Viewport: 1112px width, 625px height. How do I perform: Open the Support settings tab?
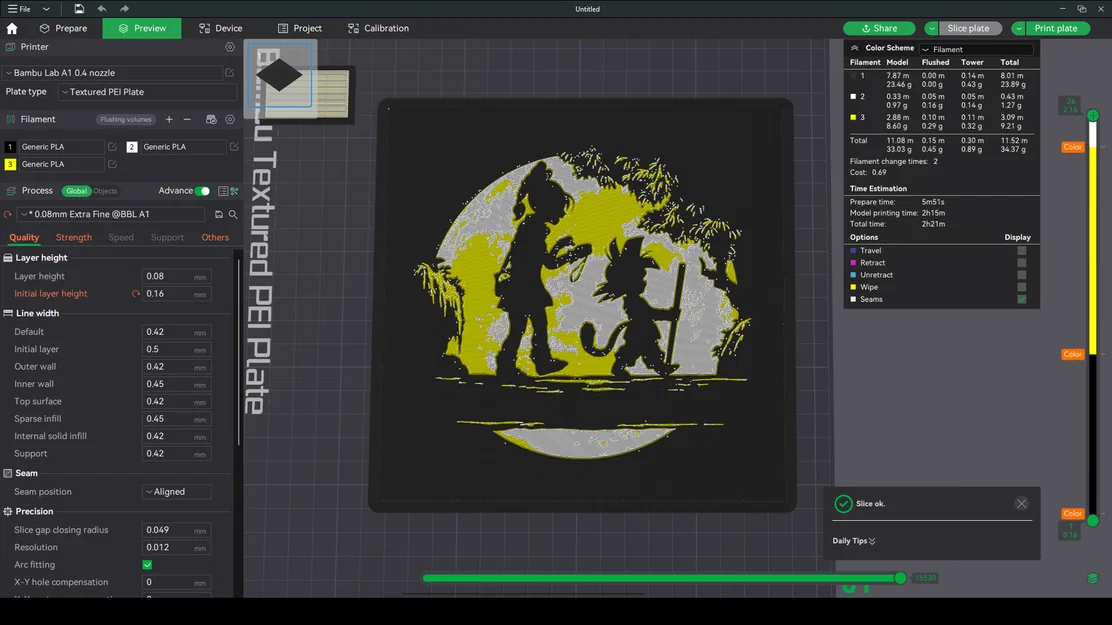pyautogui.click(x=167, y=238)
